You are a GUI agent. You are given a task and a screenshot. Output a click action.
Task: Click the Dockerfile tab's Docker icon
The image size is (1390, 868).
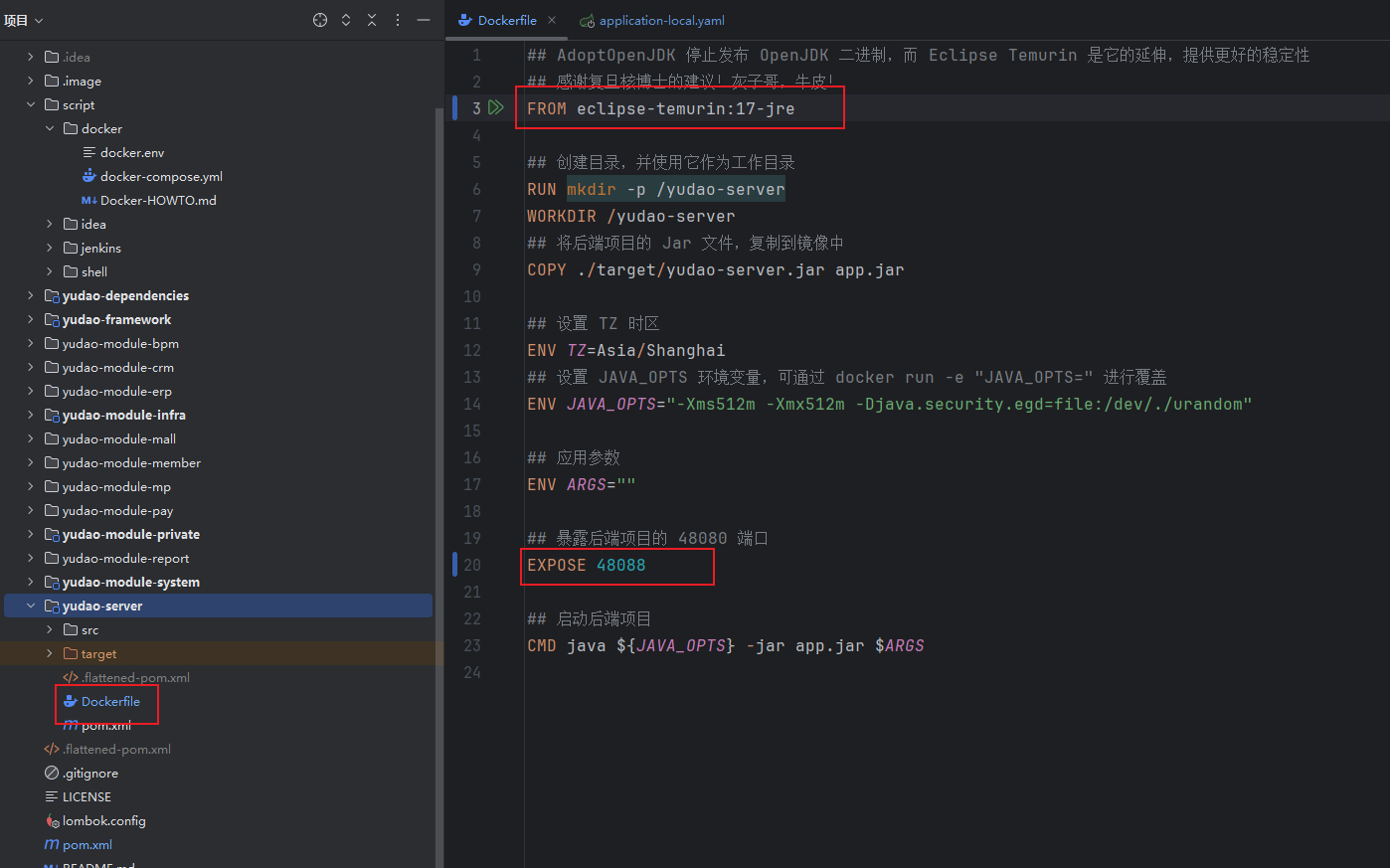pyautogui.click(x=464, y=20)
